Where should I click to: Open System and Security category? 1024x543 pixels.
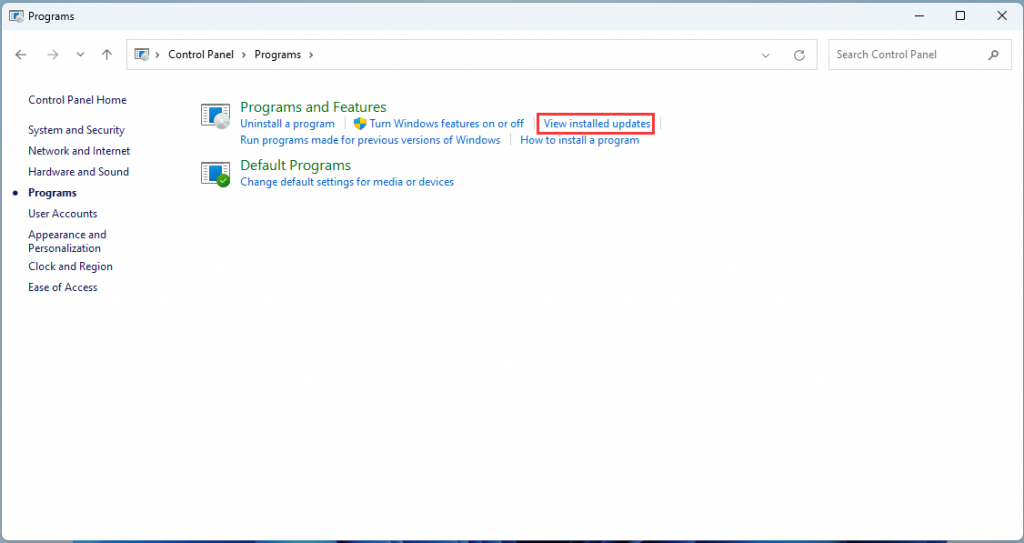click(x=76, y=130)
